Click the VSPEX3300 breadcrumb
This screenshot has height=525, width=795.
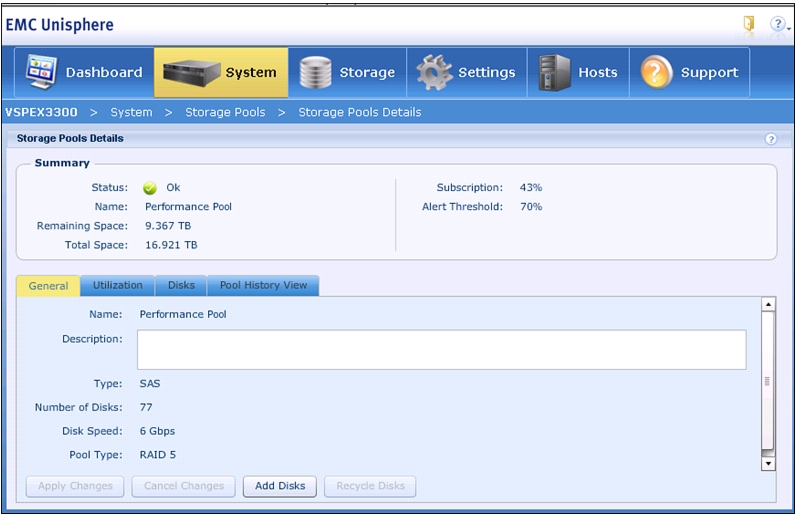click(41, 112)
